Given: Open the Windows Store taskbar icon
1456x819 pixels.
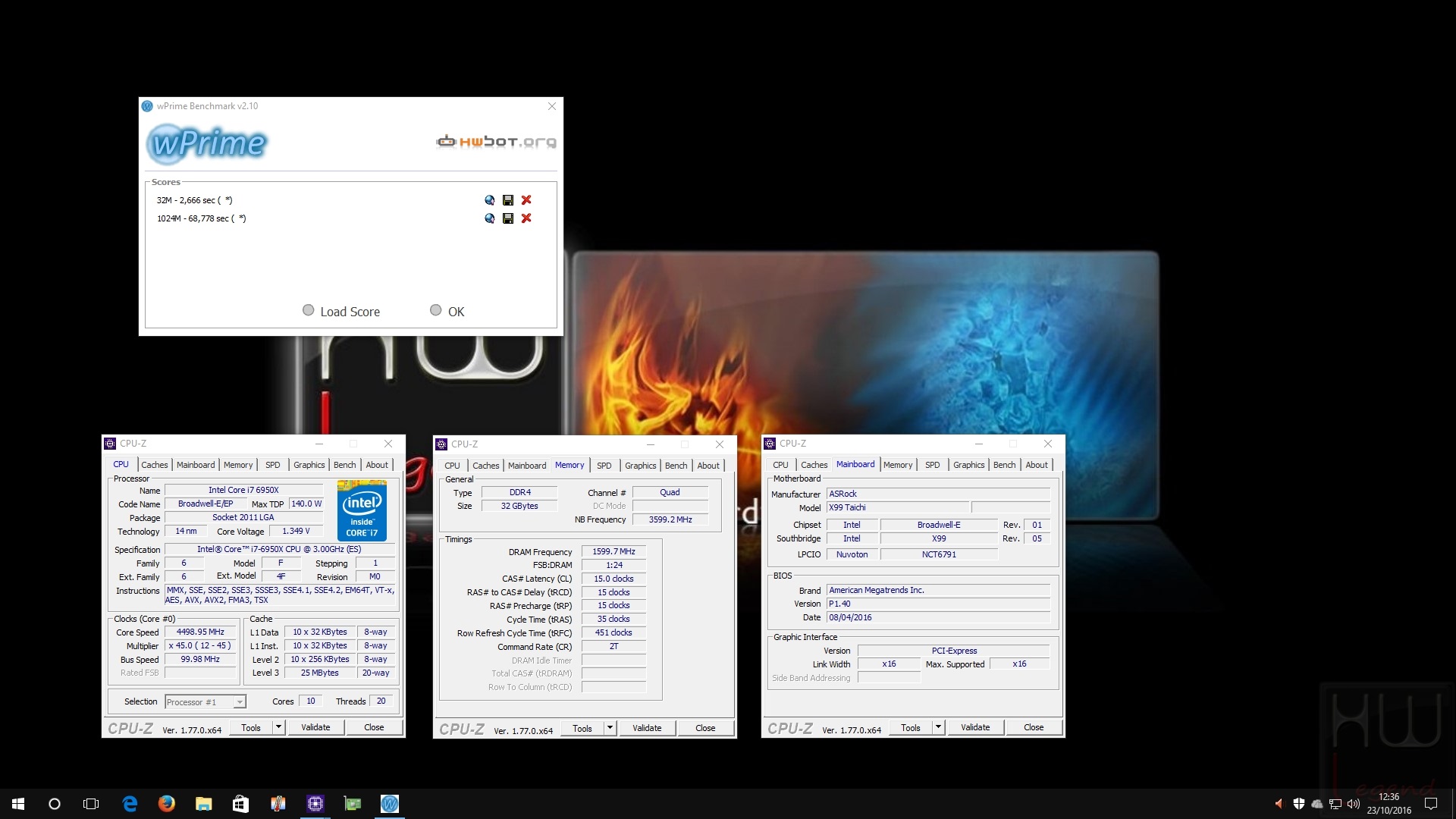Looking at the screenshot, I should [240, 804].
